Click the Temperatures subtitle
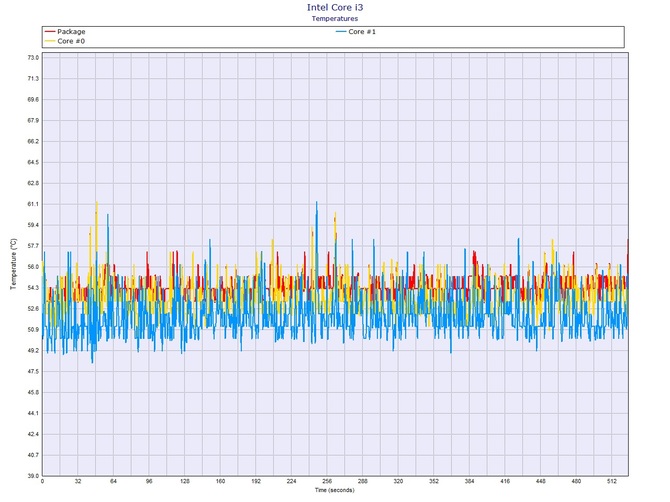This screenshot has width=670, height=502. (335, 18)
